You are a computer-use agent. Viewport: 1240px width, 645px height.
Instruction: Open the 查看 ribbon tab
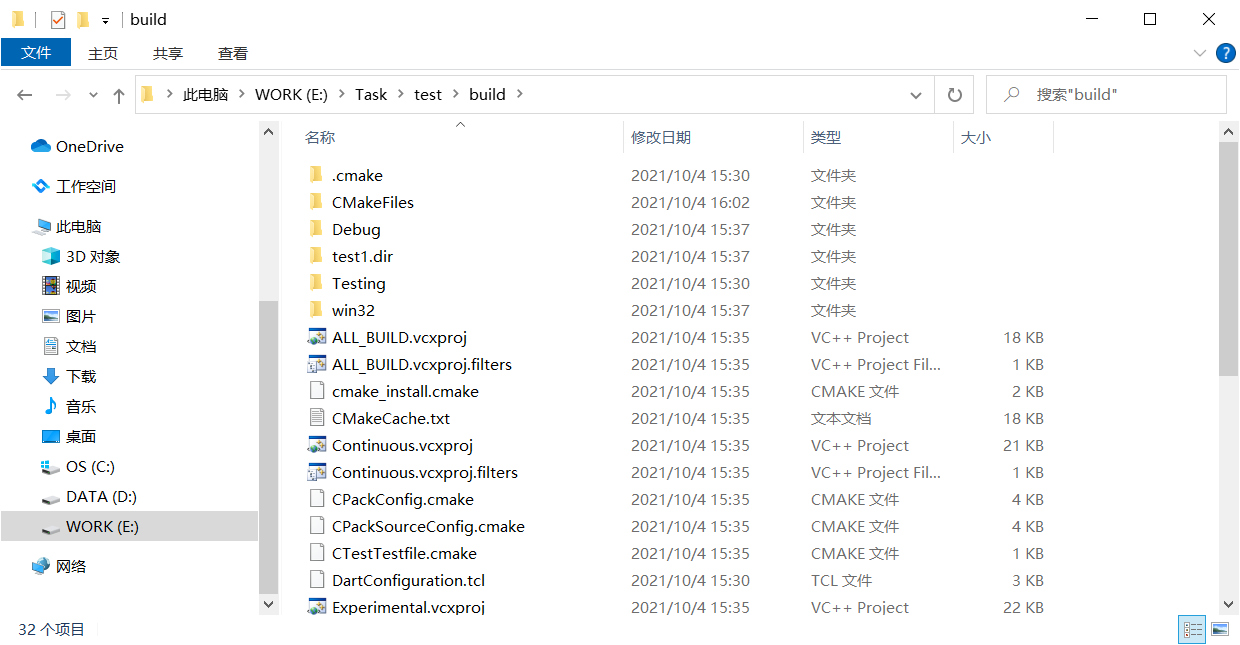coord(232,53)
